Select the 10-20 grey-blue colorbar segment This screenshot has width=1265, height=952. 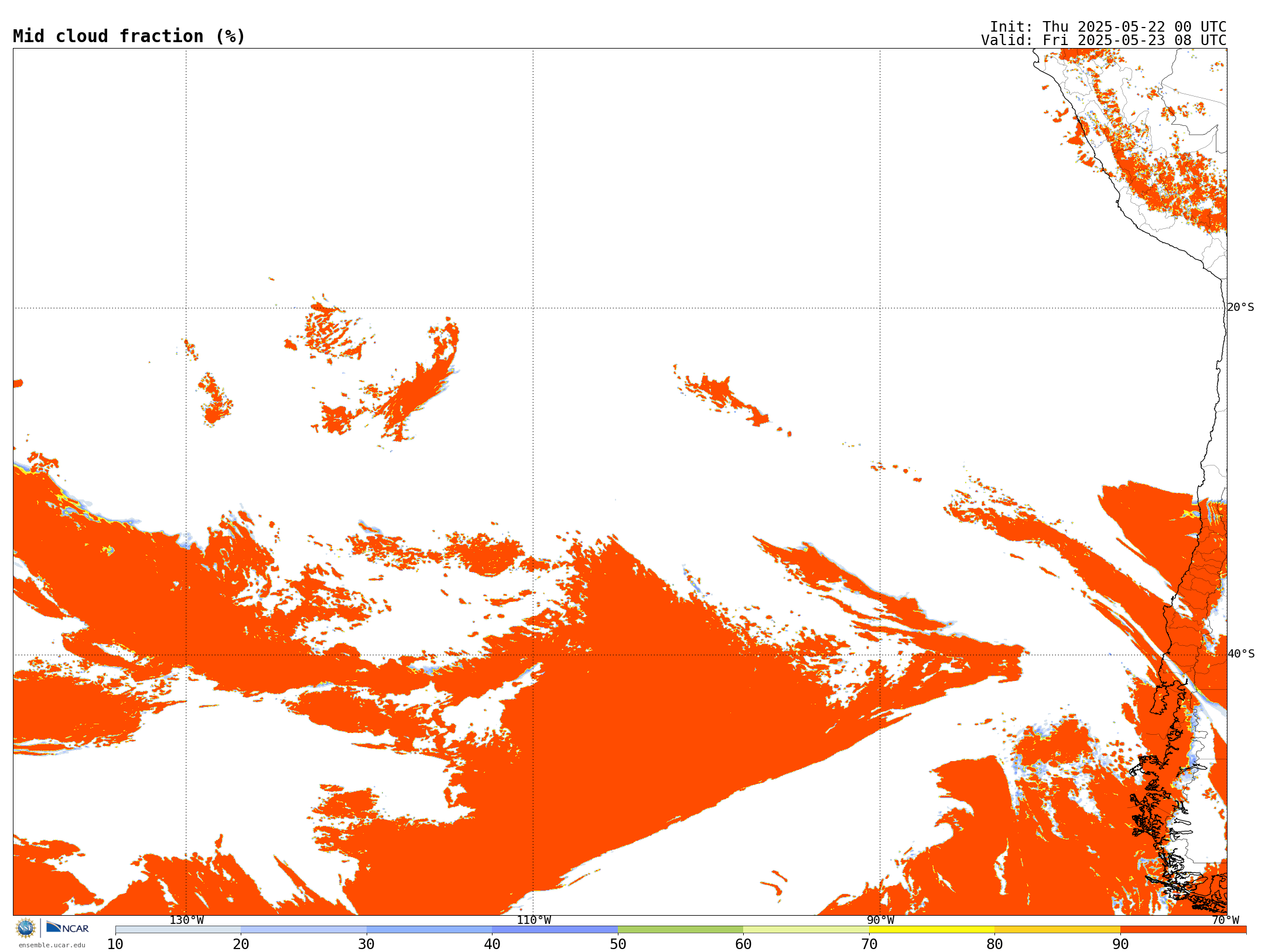coord(178,930)
